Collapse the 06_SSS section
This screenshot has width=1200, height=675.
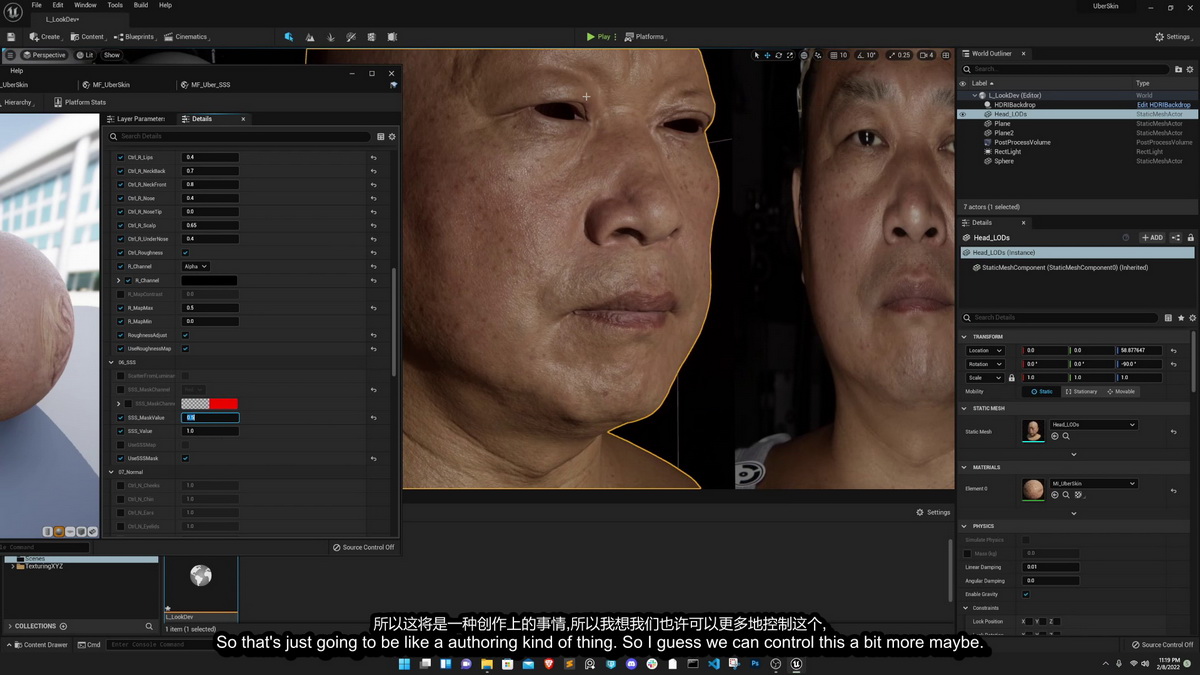111,362
